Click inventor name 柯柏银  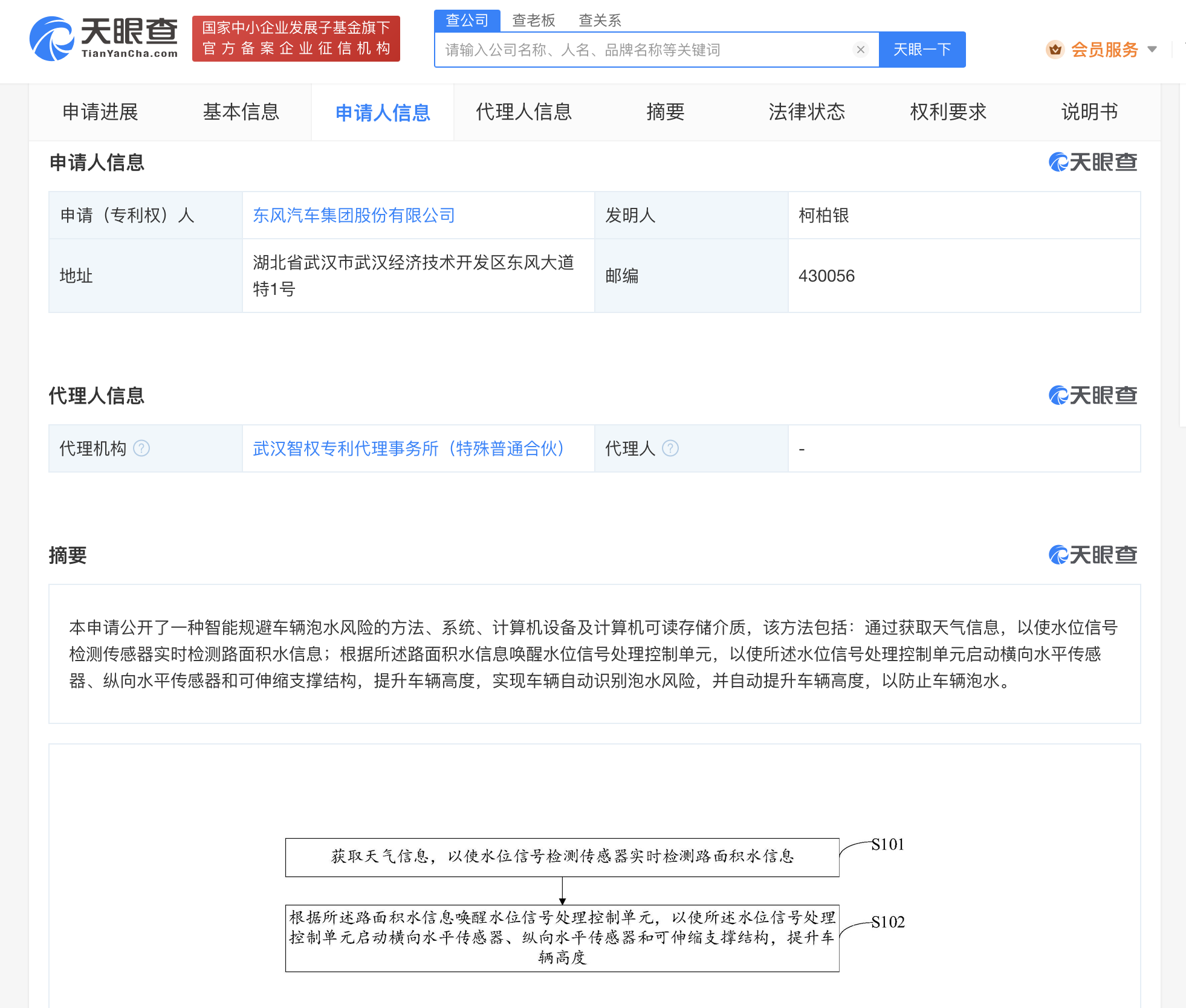point(824,215)
